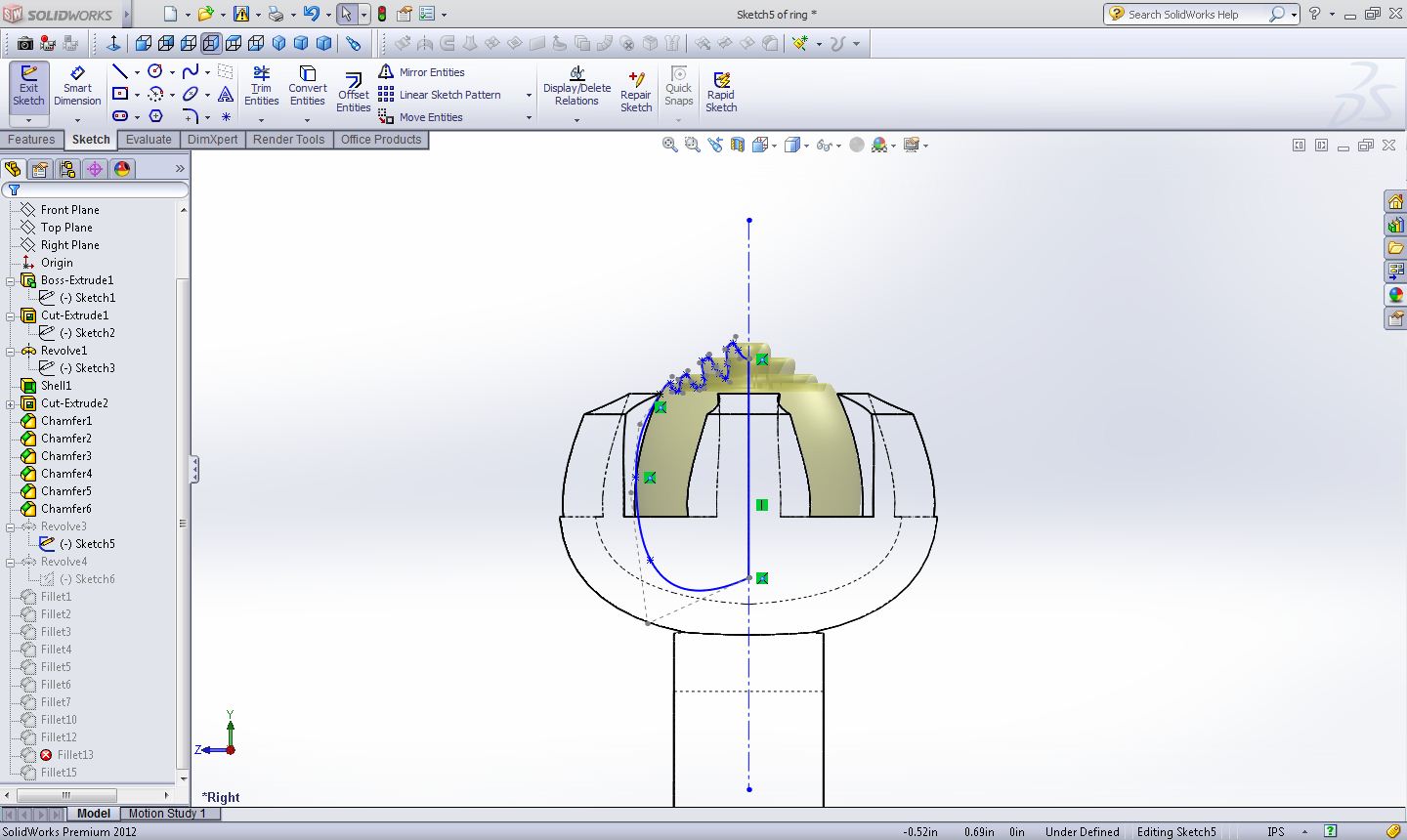Click the Trim Entities tool
The image size is (1407, 840).
(261, 87)
